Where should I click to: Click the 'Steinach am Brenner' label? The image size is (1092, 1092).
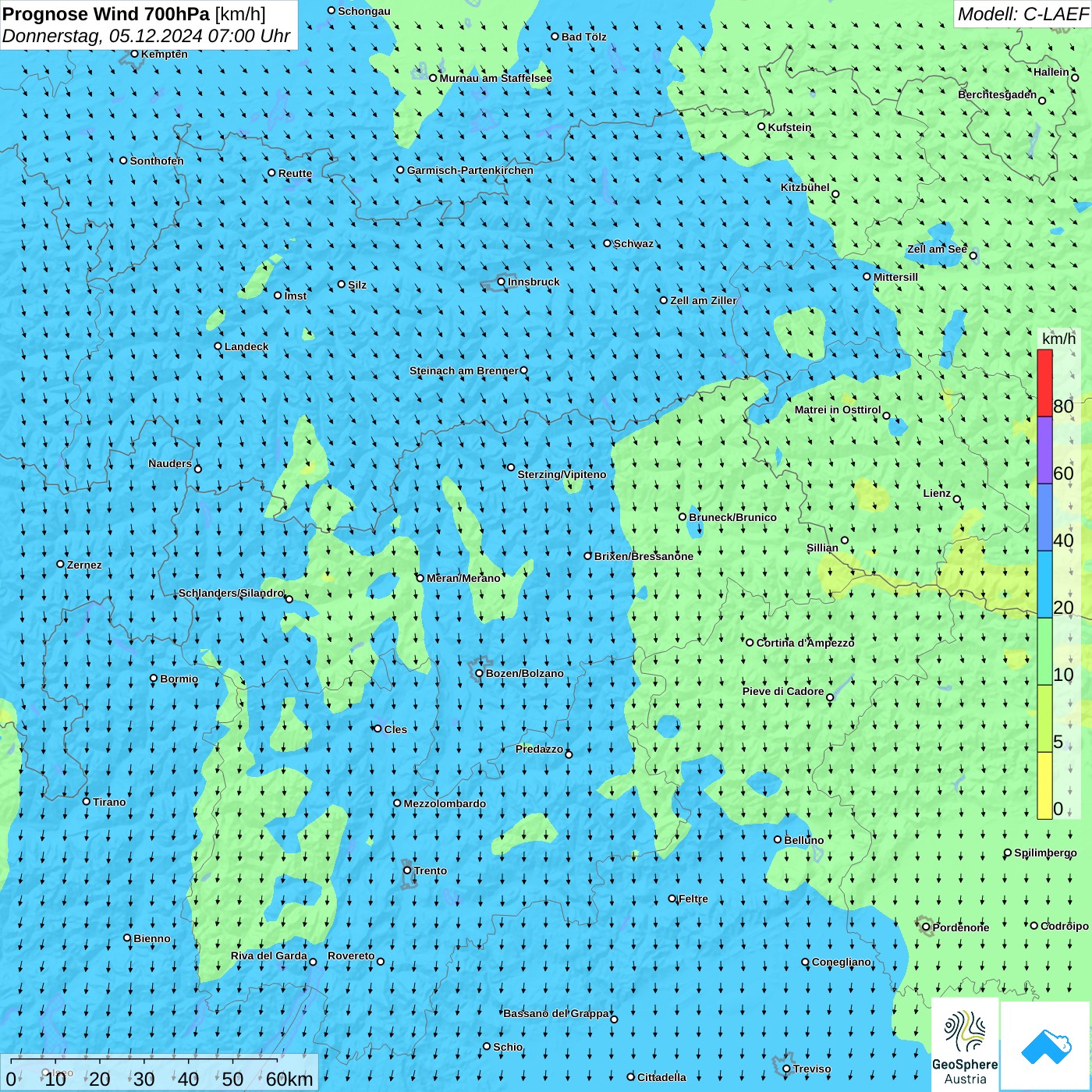tap(464, 370)
